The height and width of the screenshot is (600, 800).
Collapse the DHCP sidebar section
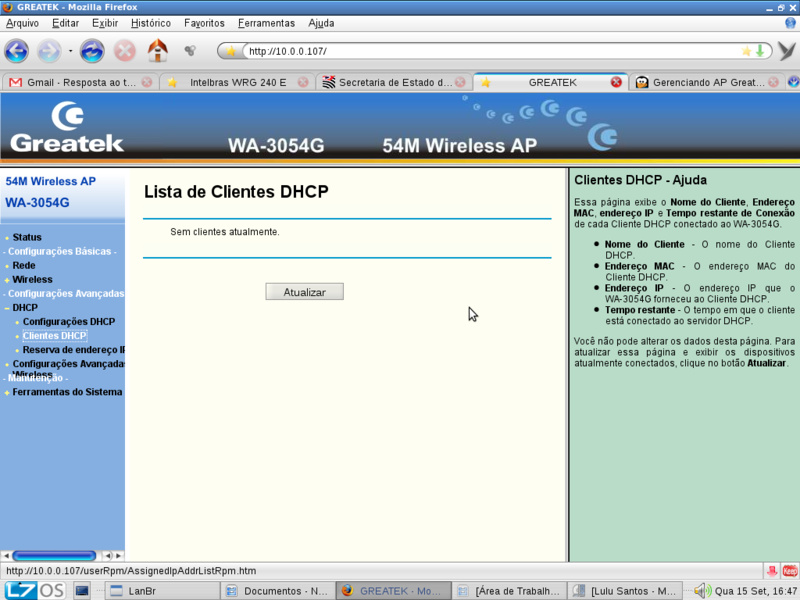click(25, 308)
